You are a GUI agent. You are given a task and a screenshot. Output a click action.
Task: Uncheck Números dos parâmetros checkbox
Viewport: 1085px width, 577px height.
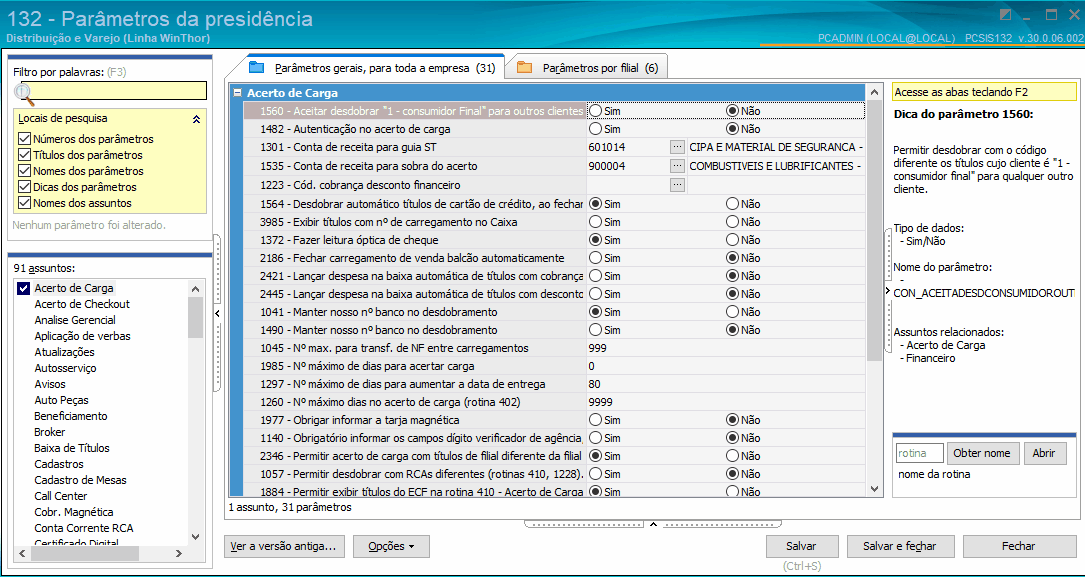25,139
